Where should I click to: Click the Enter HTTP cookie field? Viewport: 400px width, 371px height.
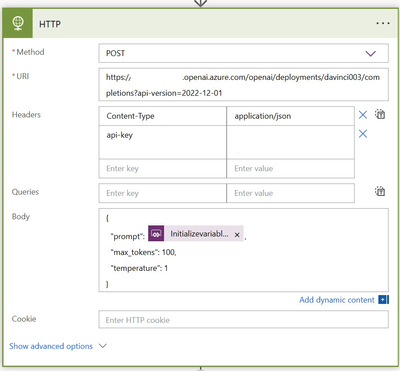click(x=243, y=320)
